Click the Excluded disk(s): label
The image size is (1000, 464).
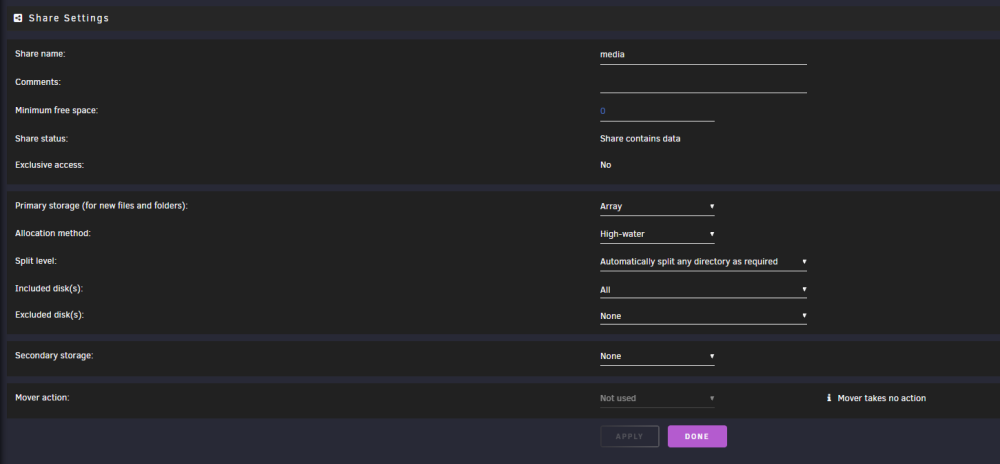click(50, 315)
